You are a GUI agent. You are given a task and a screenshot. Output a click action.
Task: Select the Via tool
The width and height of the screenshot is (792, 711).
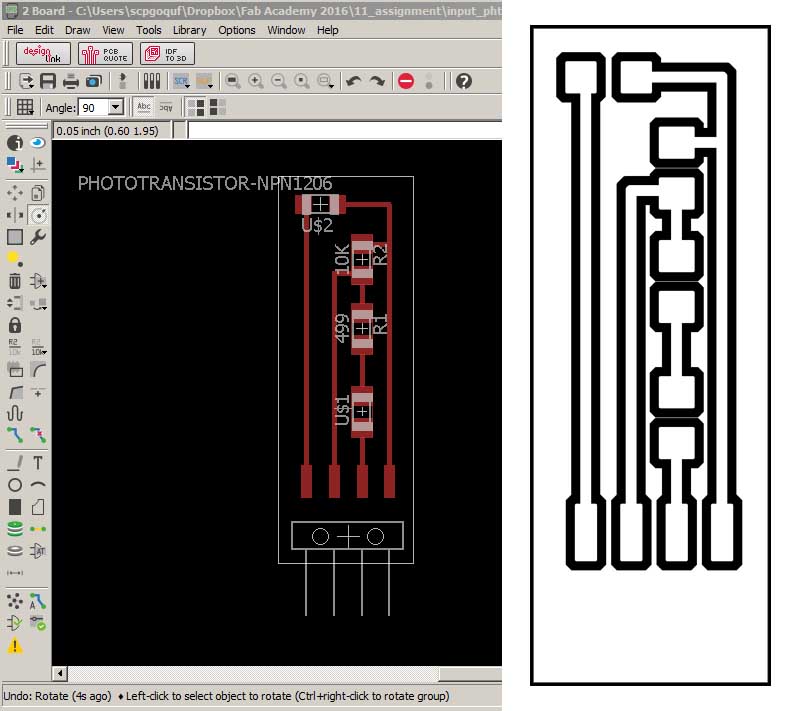click(x=15, y=529)
